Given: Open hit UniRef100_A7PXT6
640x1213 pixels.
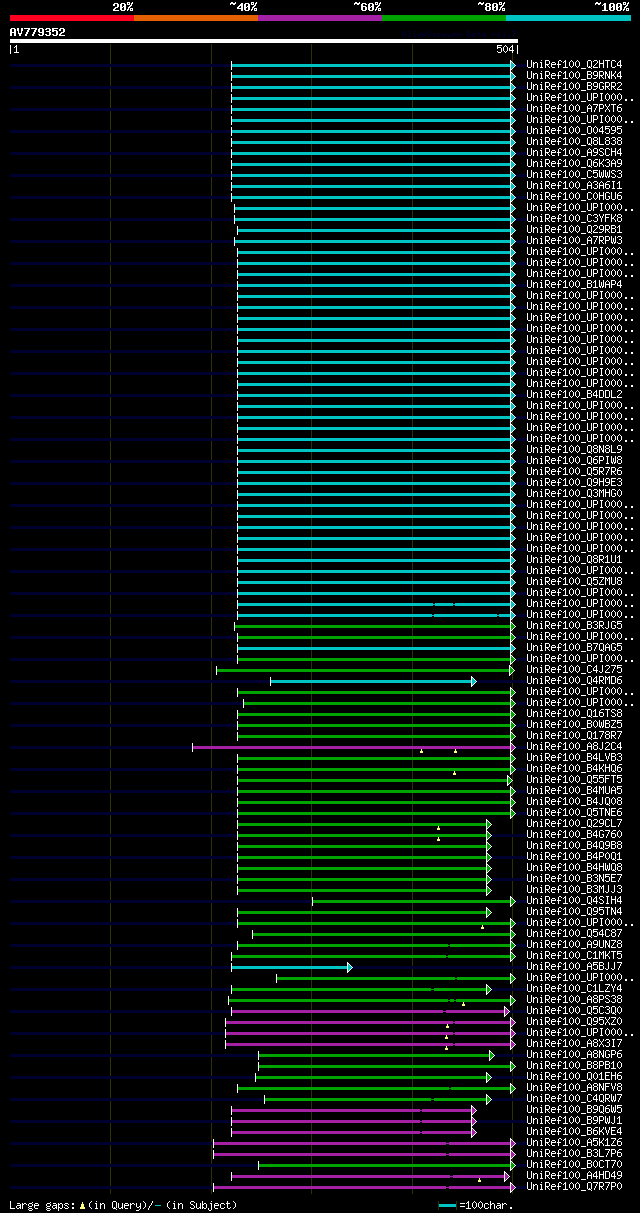Looking at the screenshot, I should pos(574,108).
